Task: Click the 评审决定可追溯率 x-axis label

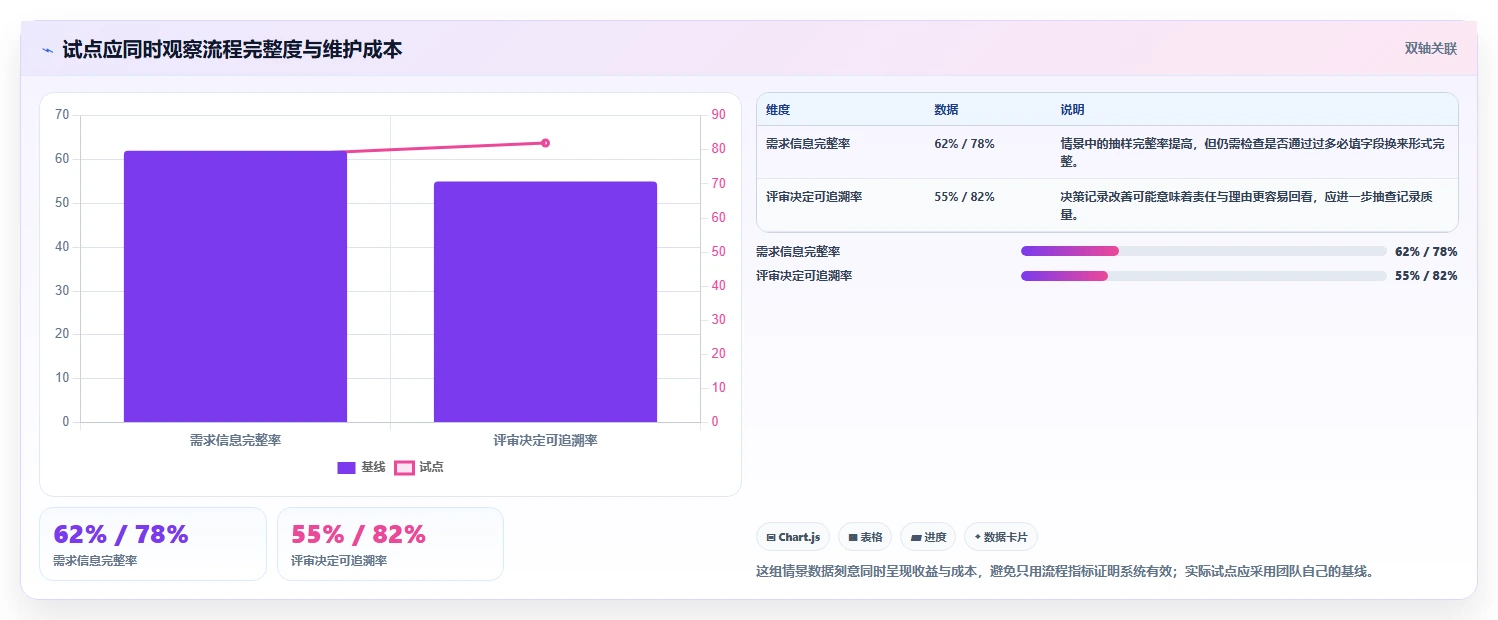Action: tap(545, 440)
